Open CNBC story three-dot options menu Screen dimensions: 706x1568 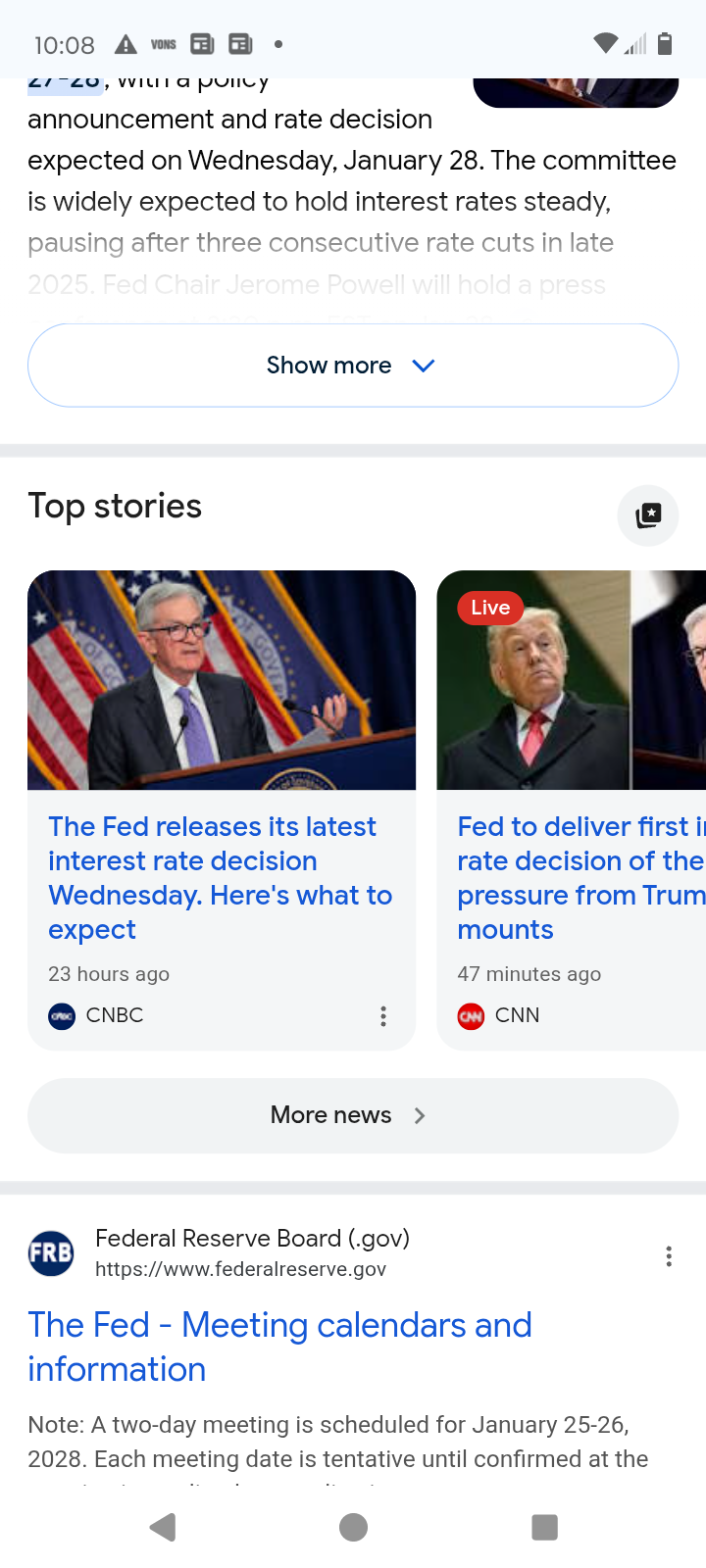(x=383, y=1016)
